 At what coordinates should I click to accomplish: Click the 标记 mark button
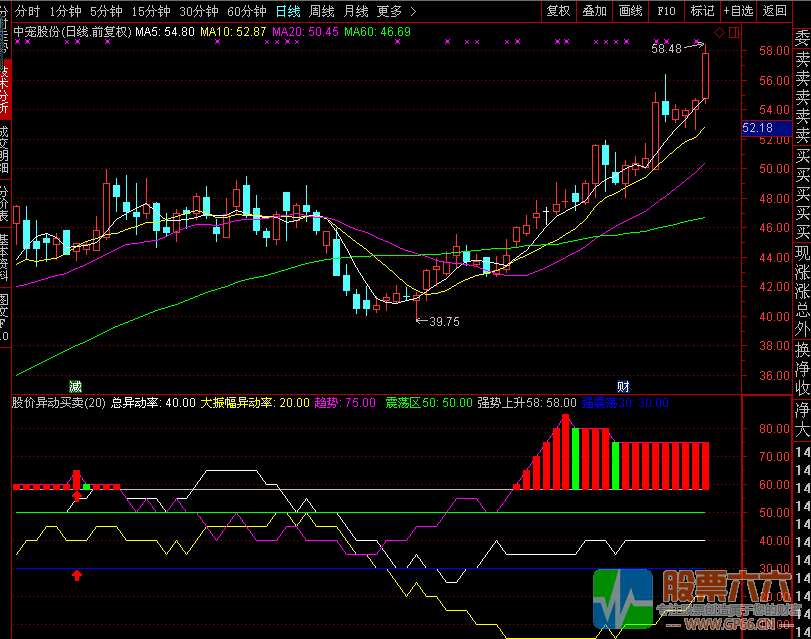pyautogui.click(x=702, y=11)
